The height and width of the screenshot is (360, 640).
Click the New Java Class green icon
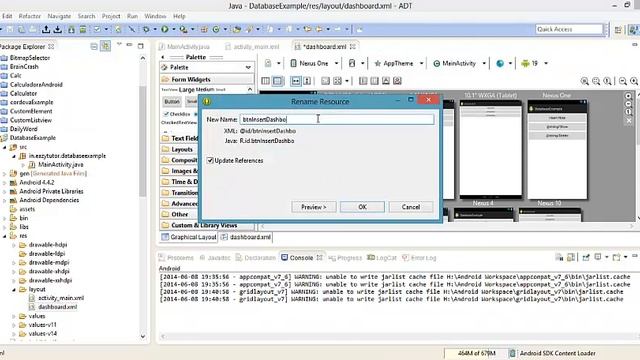pos(216,29)
